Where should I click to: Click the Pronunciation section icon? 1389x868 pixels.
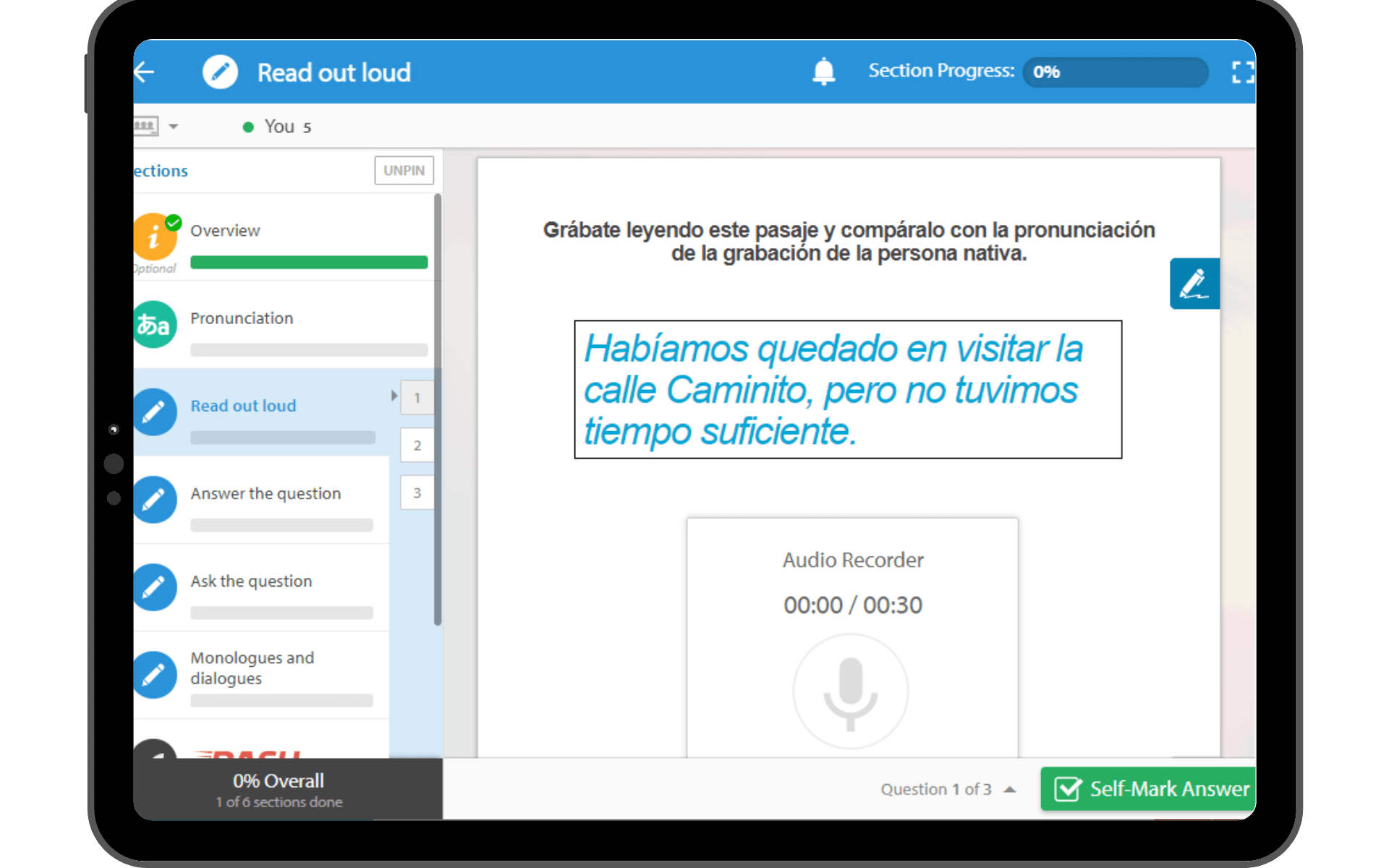pyautogui.click(x=155, y=324)
